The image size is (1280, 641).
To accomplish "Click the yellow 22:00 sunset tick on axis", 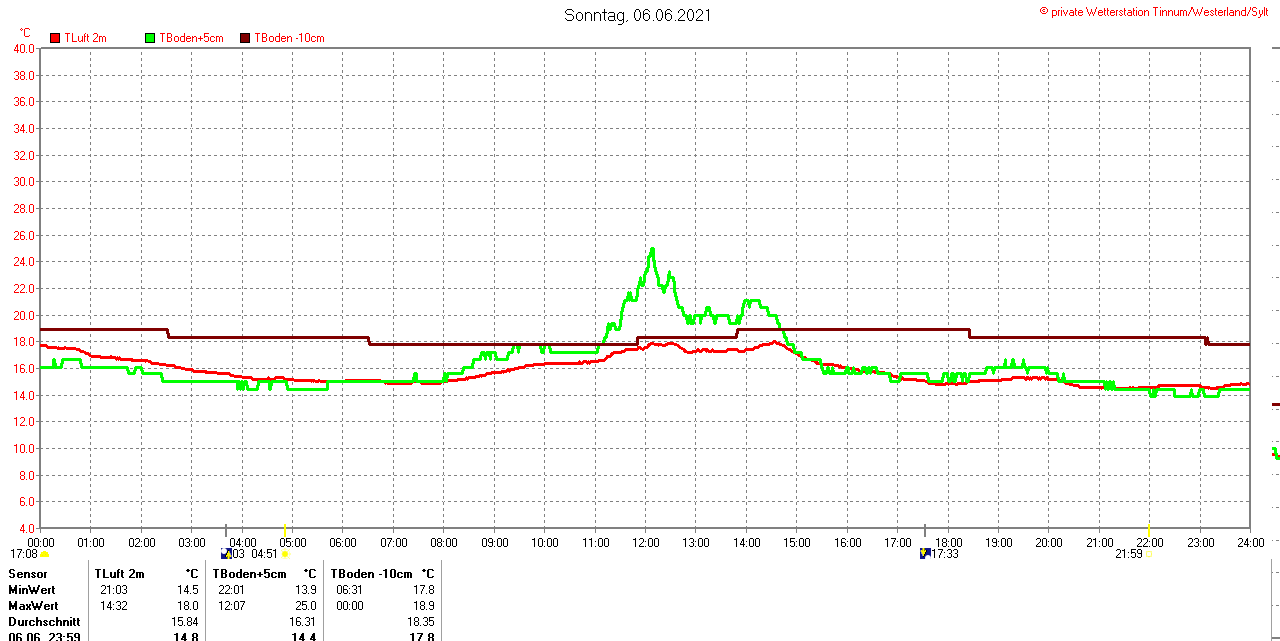I will [1148, 529].
